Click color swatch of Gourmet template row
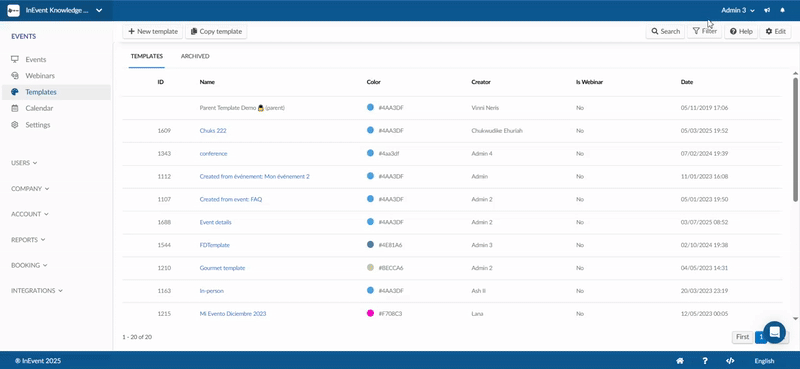 370,267
